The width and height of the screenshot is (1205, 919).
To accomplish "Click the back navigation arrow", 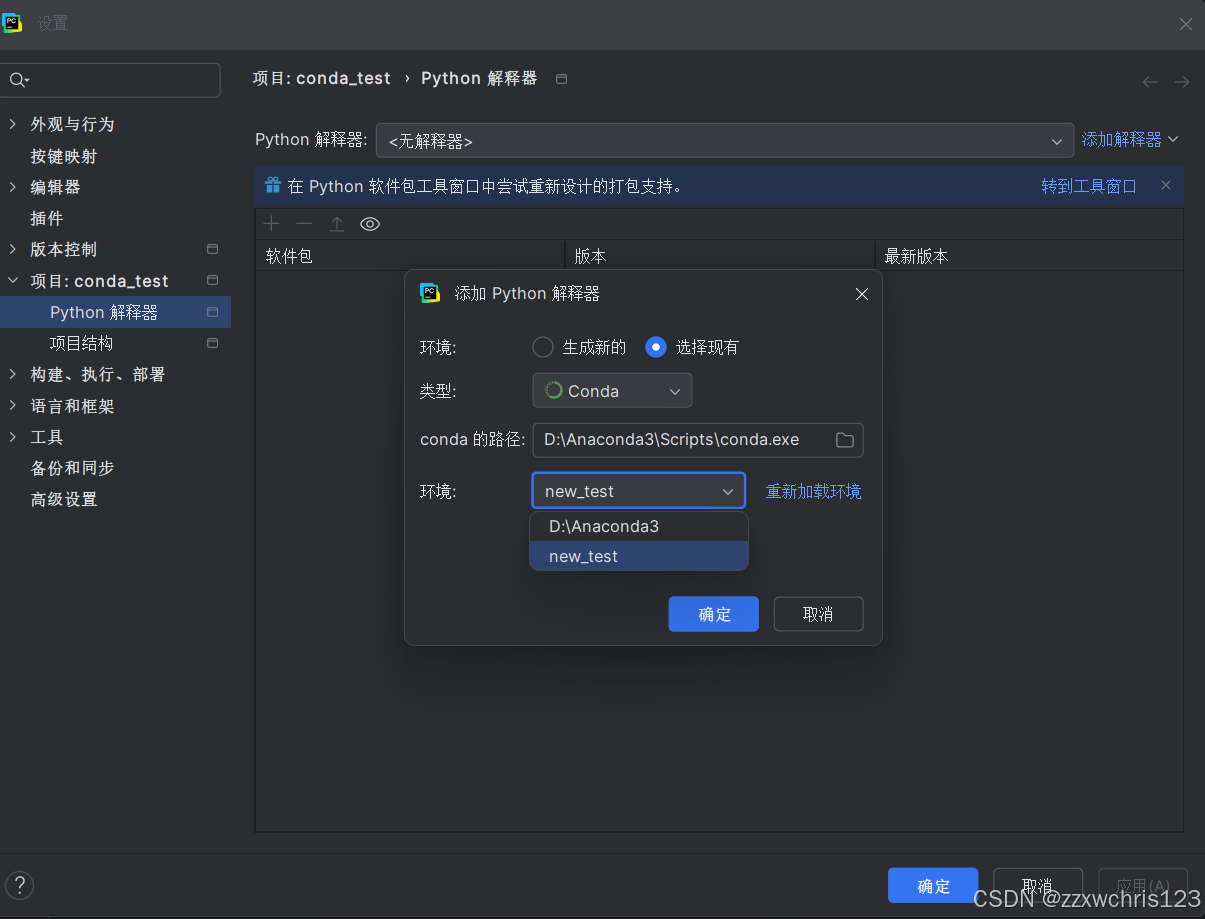I will click(1150, 82).
